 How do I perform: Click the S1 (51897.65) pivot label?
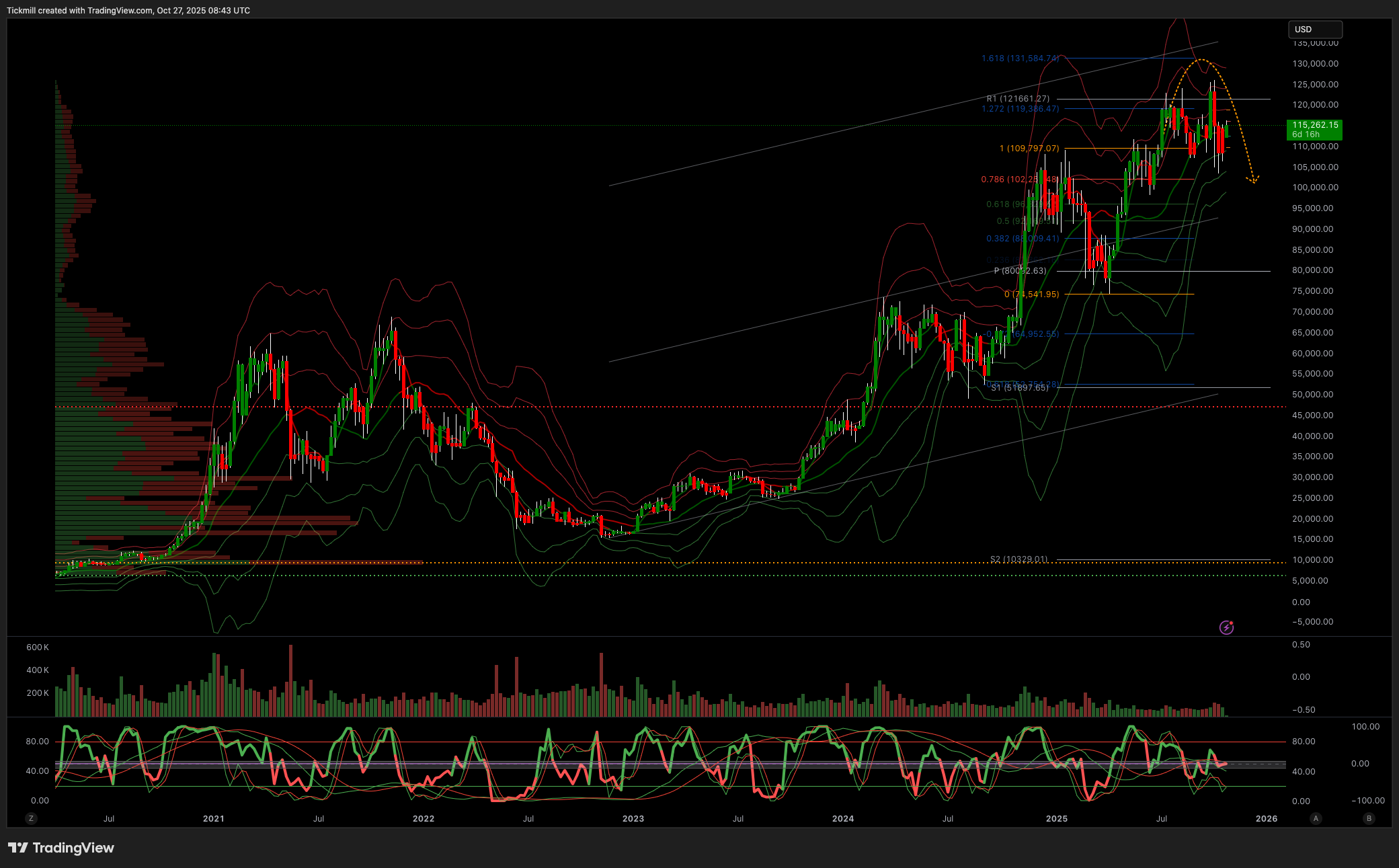(1019, 388)
